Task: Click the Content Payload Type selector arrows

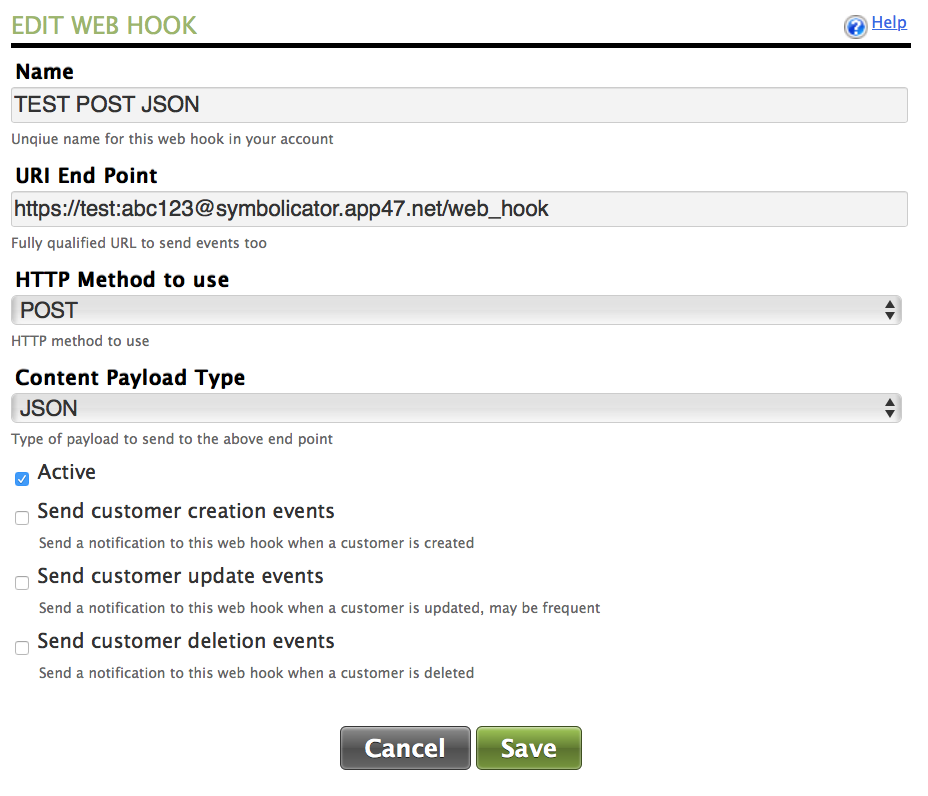Action: 891,408
